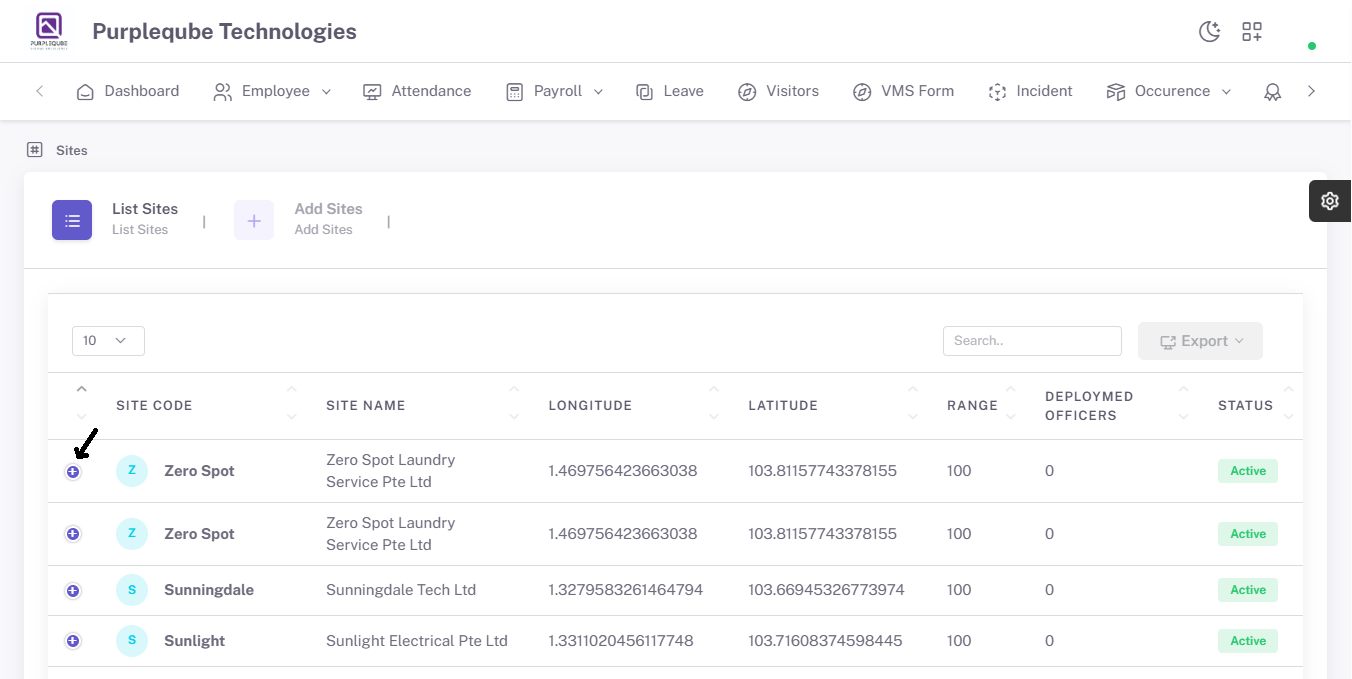The height and width of the screenshot is (679, 1352).
Task: Click the Attendance monitor icon
Action: pyautogui.click(x=372, y=92)
